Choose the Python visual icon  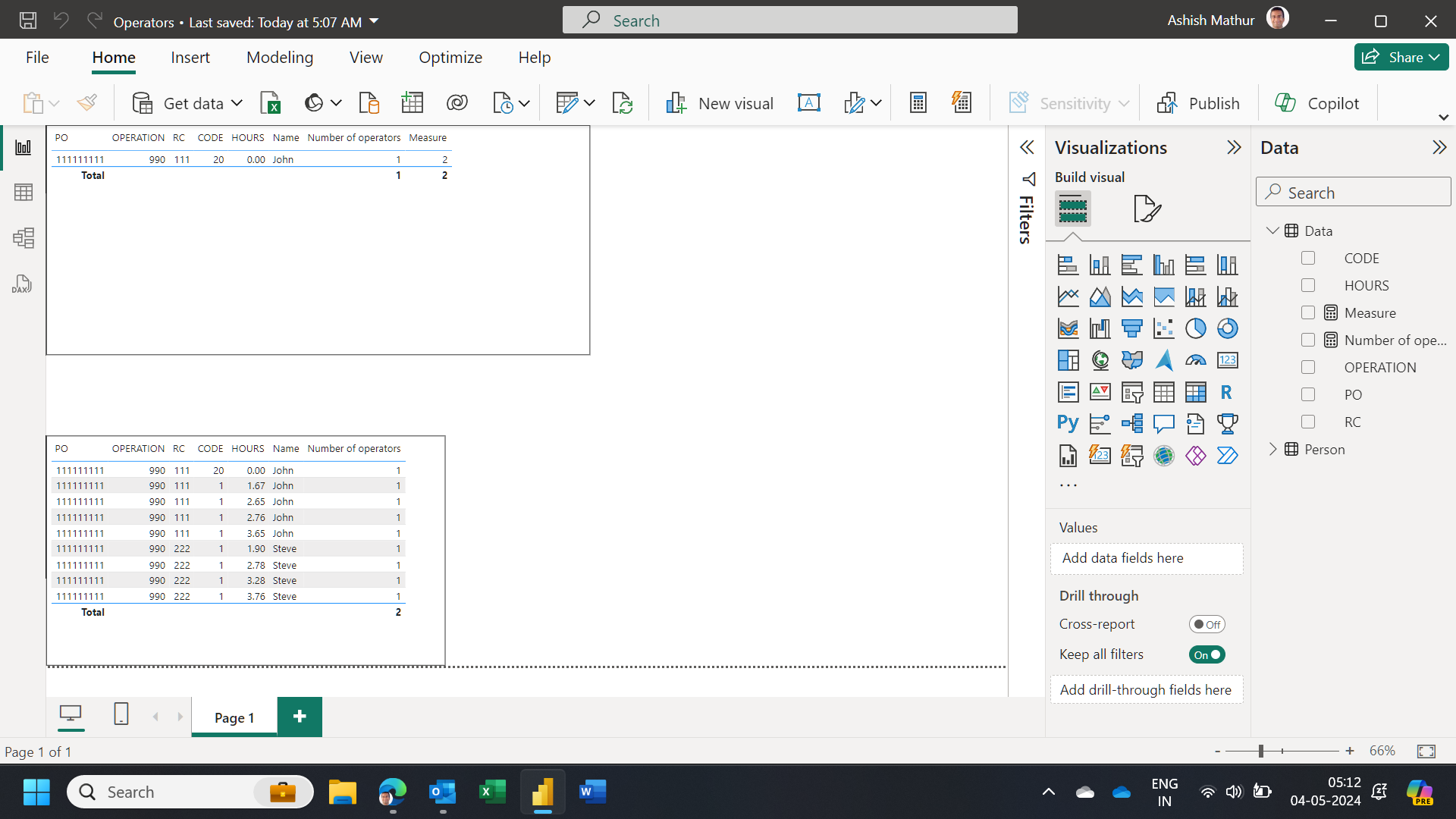coord(1068,423)
